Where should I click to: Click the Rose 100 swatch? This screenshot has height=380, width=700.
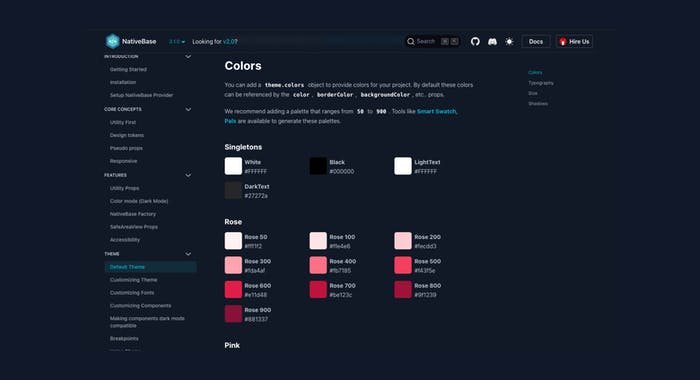tap(318, 241)
